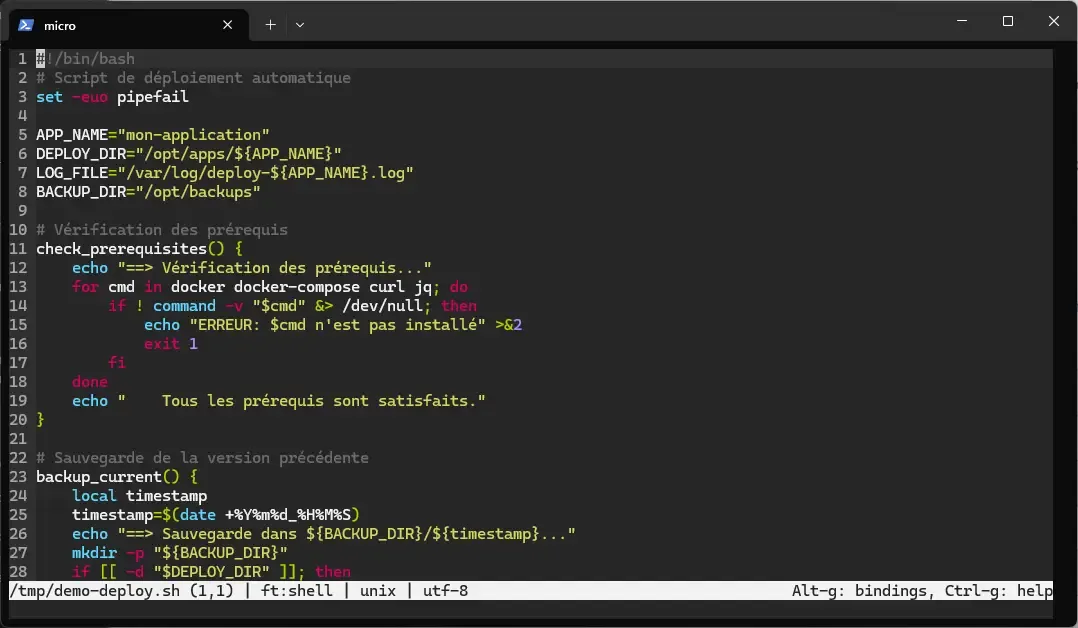Click the maximize window icon
Viewport: 1078px width, 628px height.
coord(1008,21)
